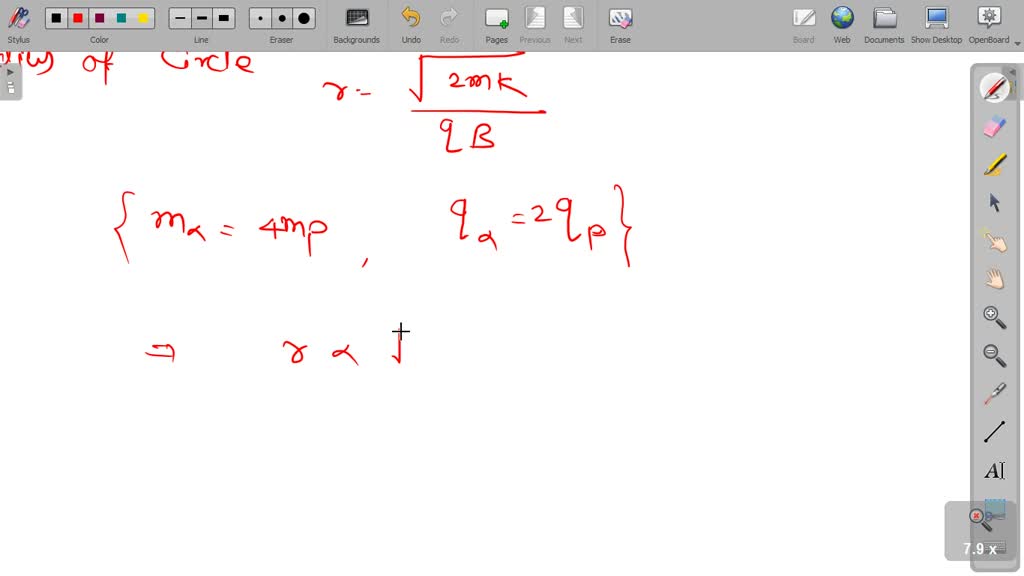
Task: Choose the medium line width
Action: point(201,18)
